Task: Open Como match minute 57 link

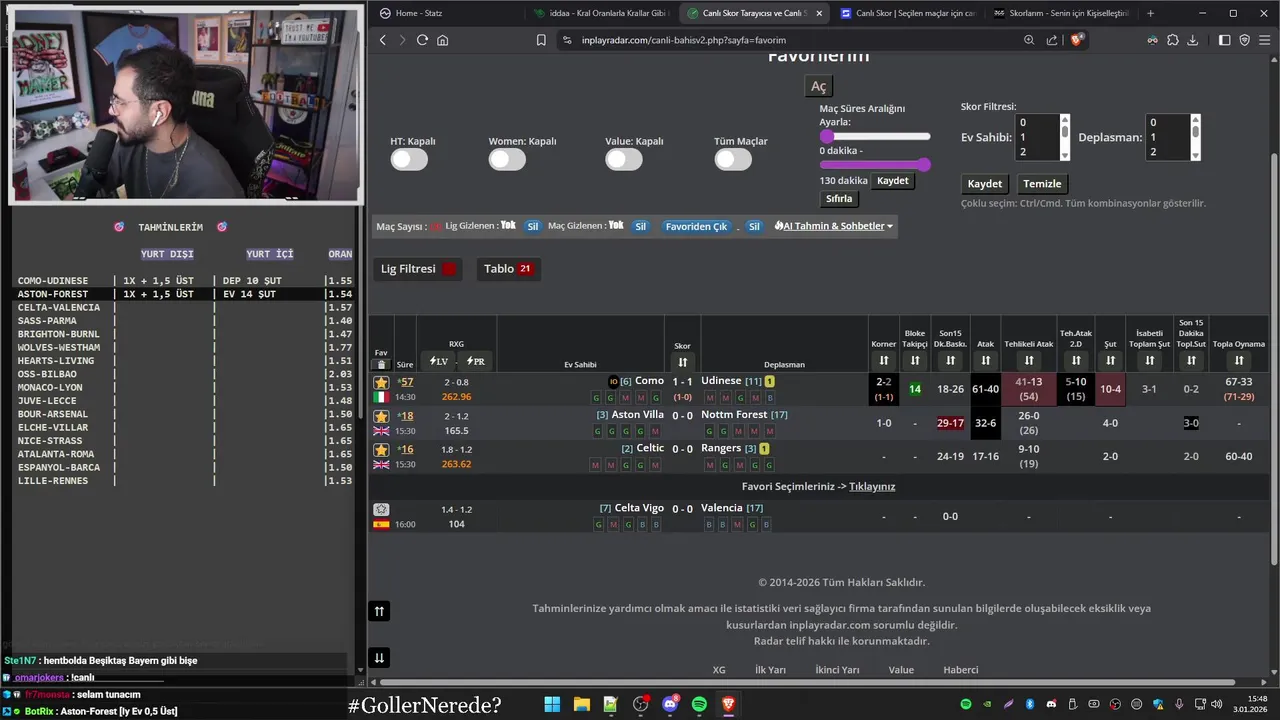Action: [405, 382]
